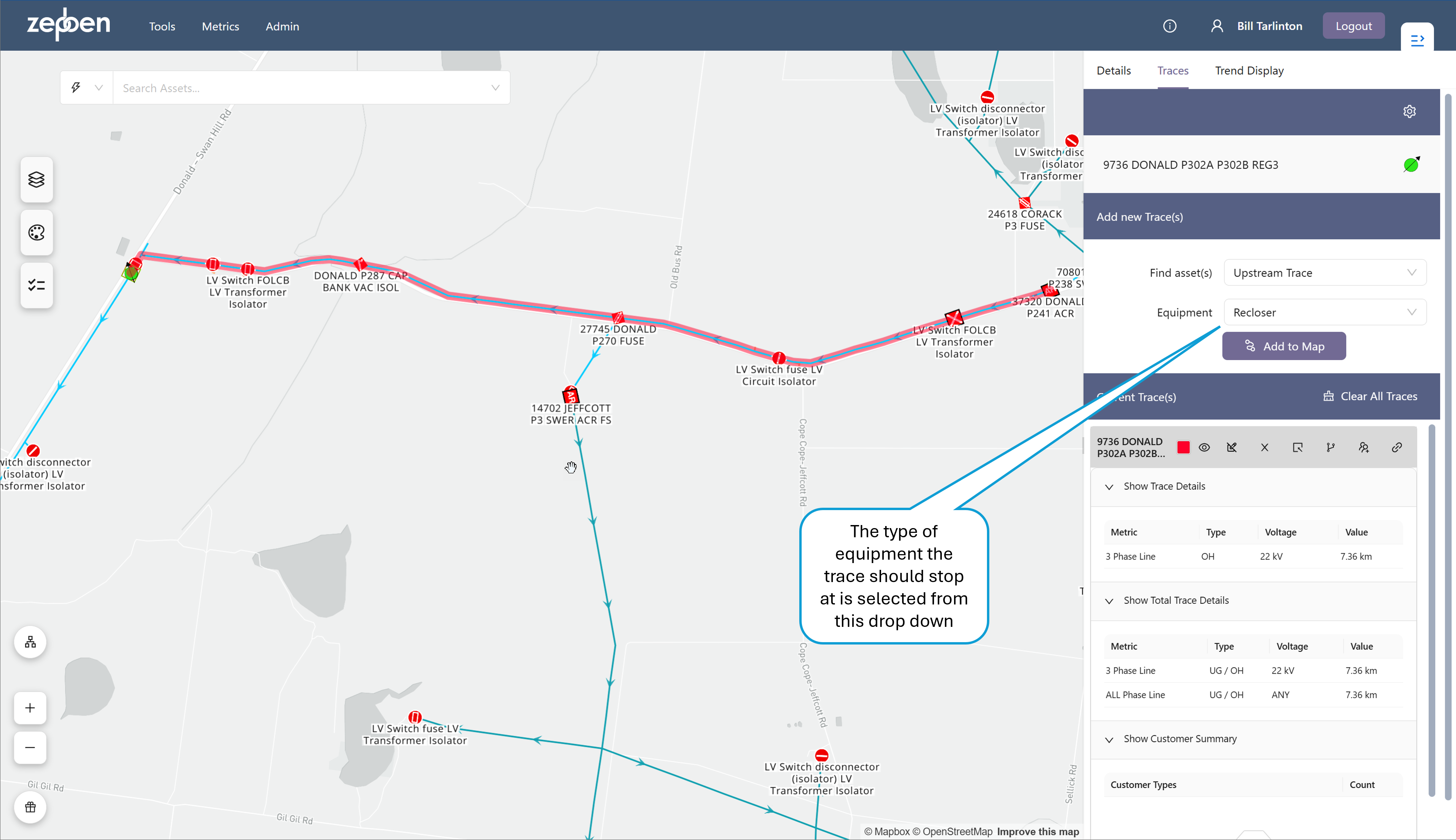Click the Bill Tarlinton user name
This screenshot has height=840, width=1456.
[1269, 26]
